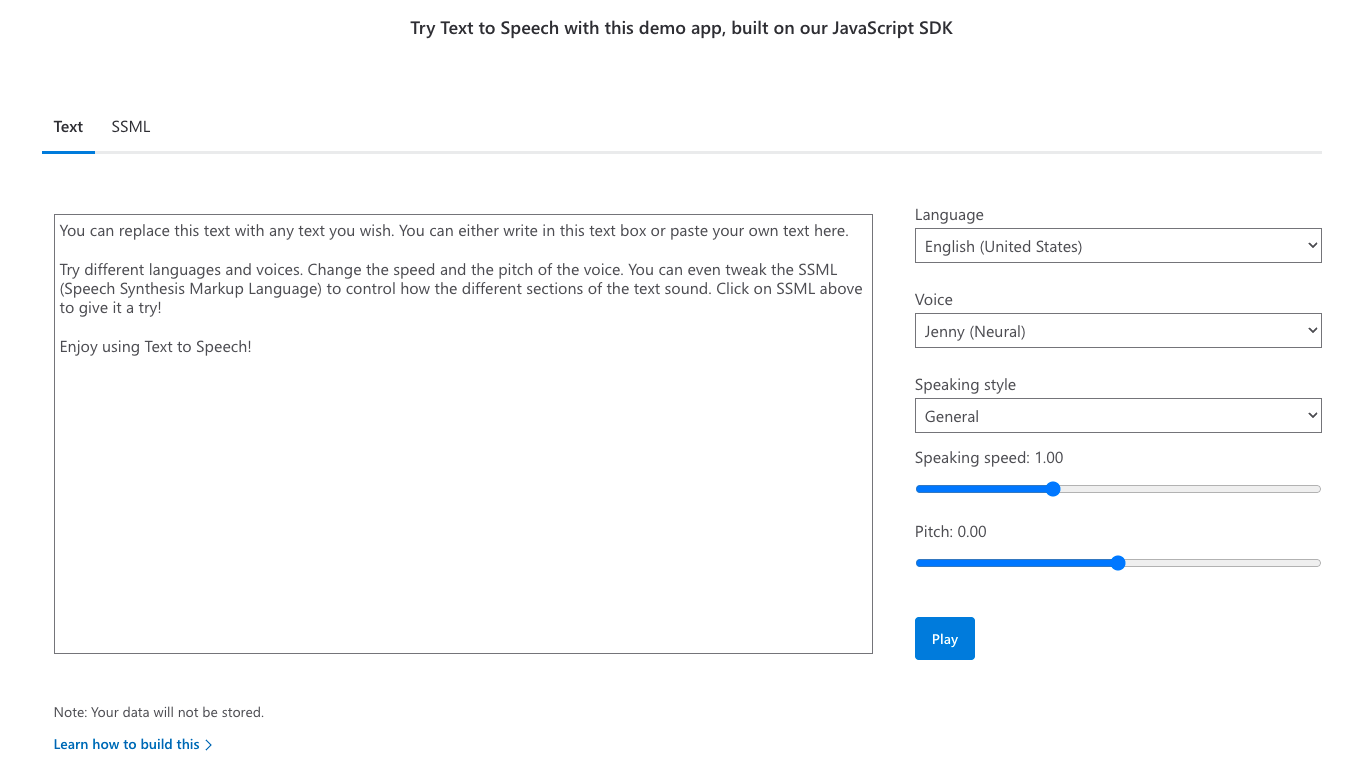The height and width of the screenshot is (772, 1367).
Task: Click the "Enjoy using Text to Speech!" line
Action: [x=156, y=347]
